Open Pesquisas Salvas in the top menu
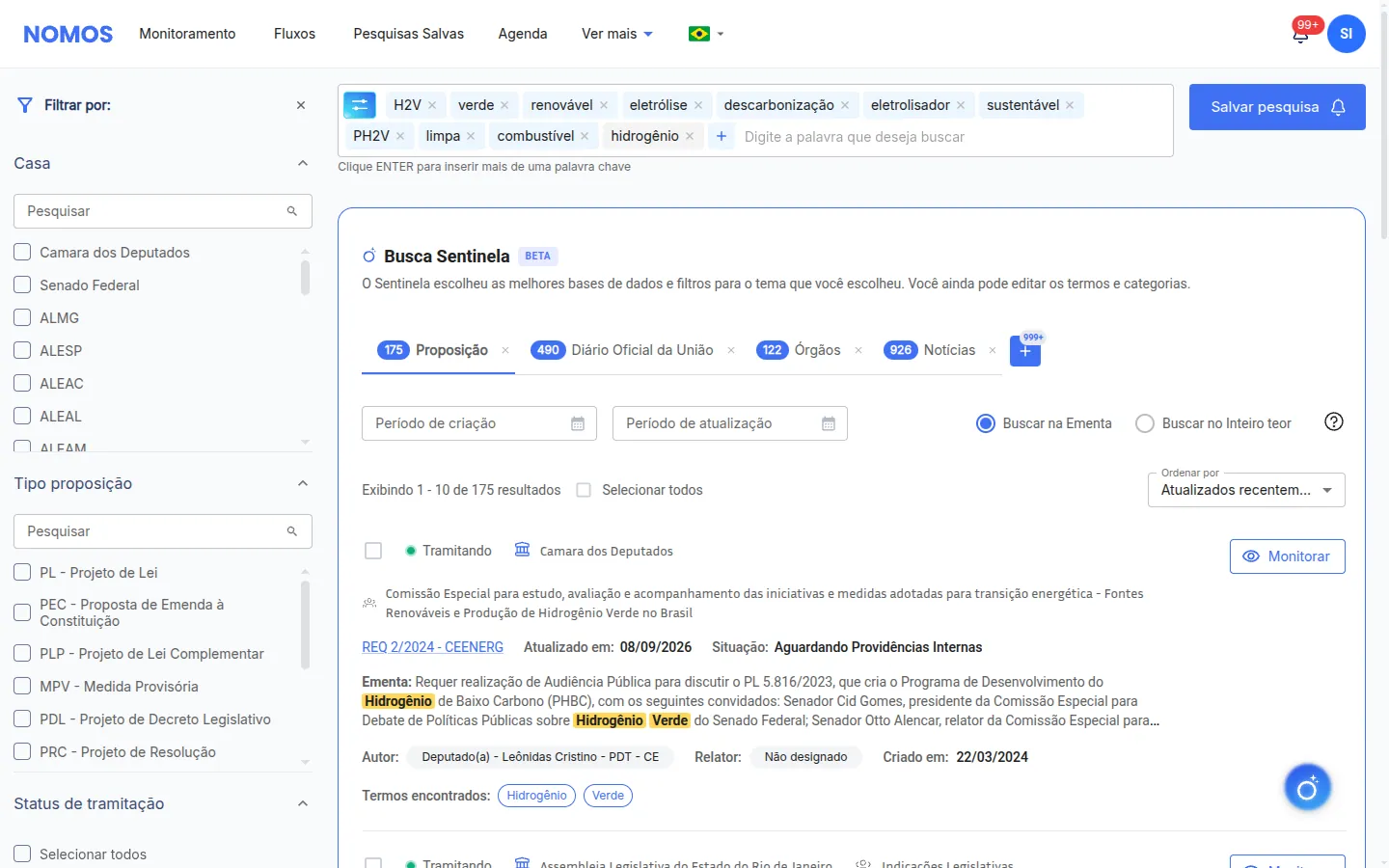1389x868 pixels. [408, 34]
